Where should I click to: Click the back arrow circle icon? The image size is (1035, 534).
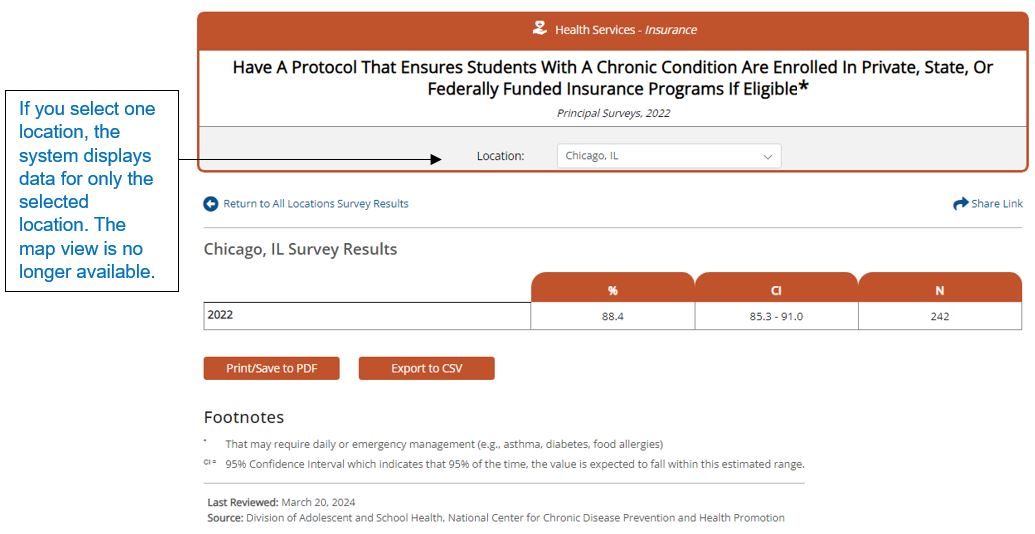tap(211, 204)
